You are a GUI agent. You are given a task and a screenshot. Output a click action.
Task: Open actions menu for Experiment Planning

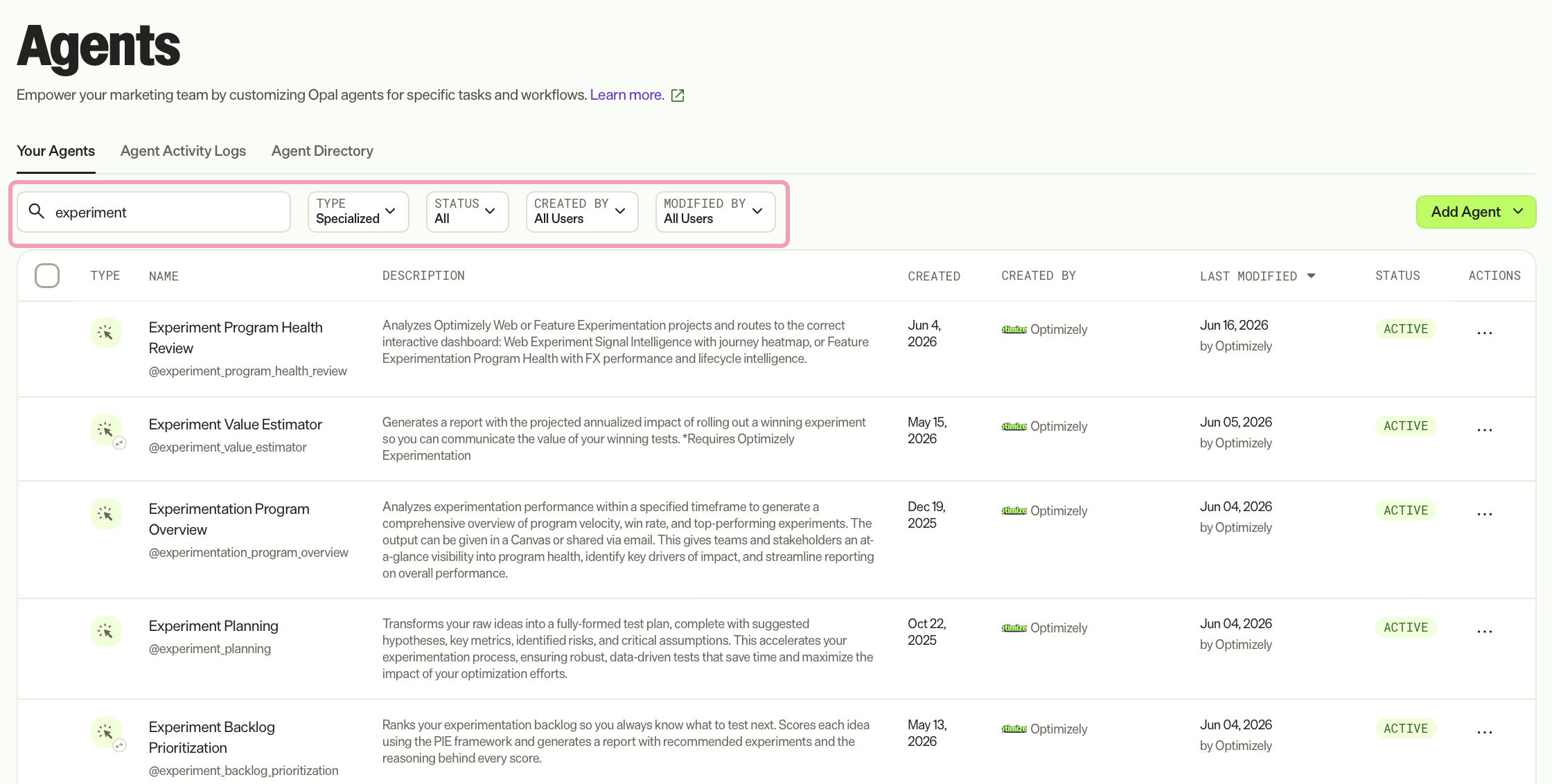click(x=1484, y=632)
